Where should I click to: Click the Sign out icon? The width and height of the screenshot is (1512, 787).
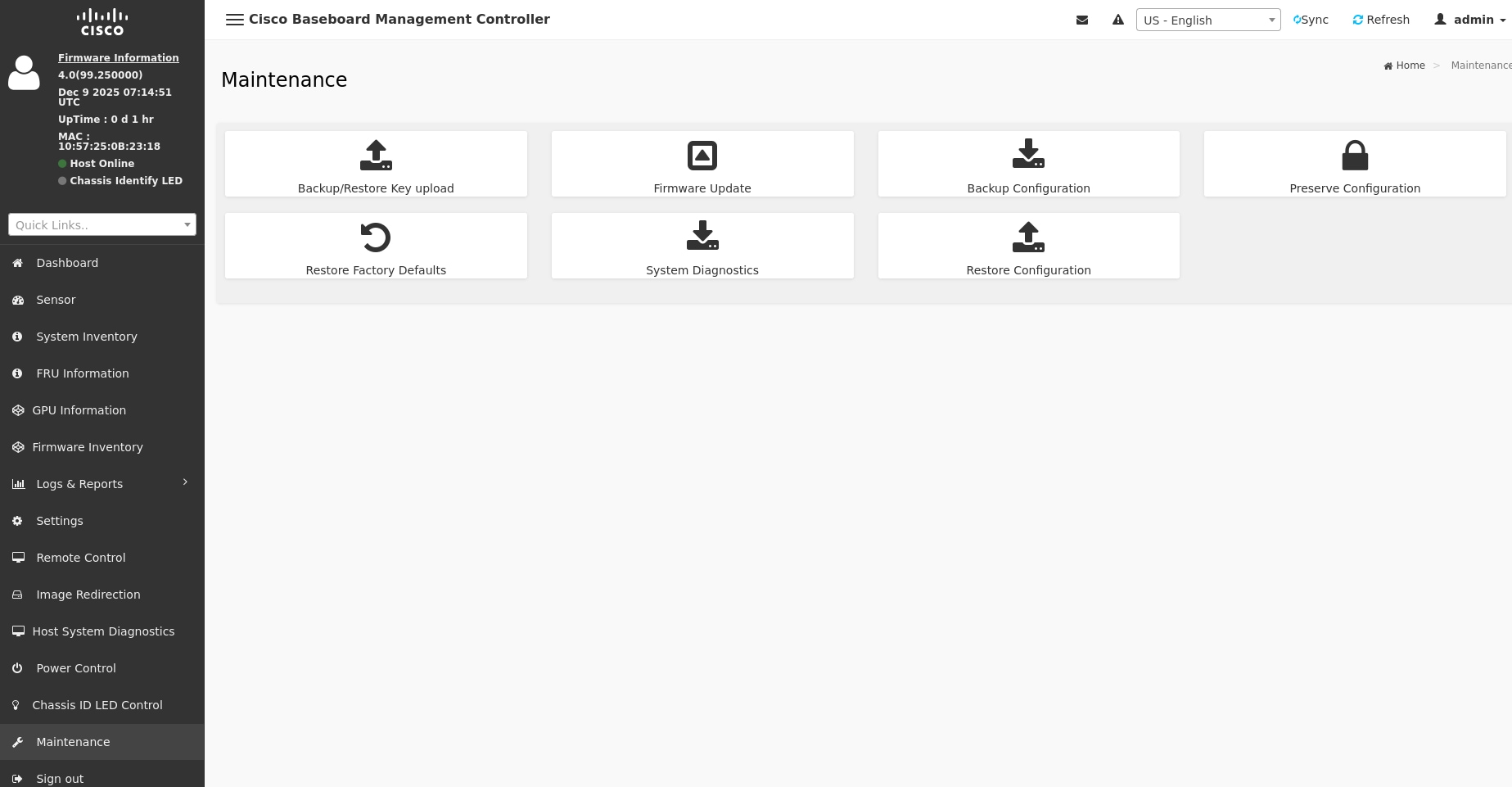(x=17, y=779)
